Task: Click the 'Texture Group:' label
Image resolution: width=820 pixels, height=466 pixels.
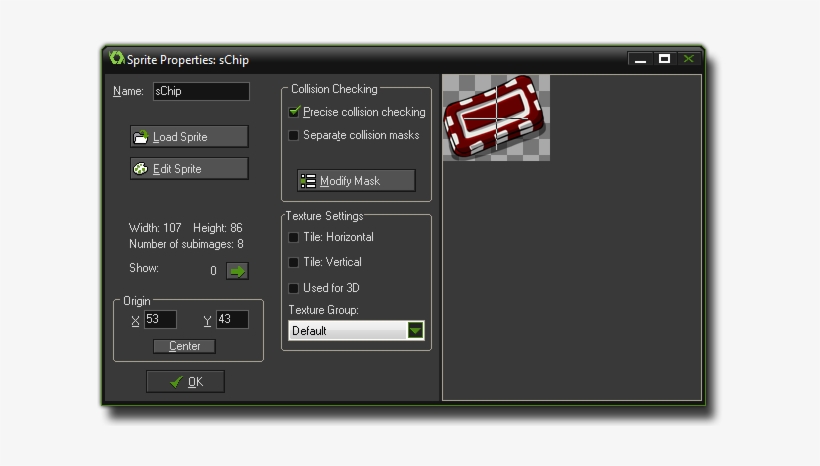Action: [323, 310]
